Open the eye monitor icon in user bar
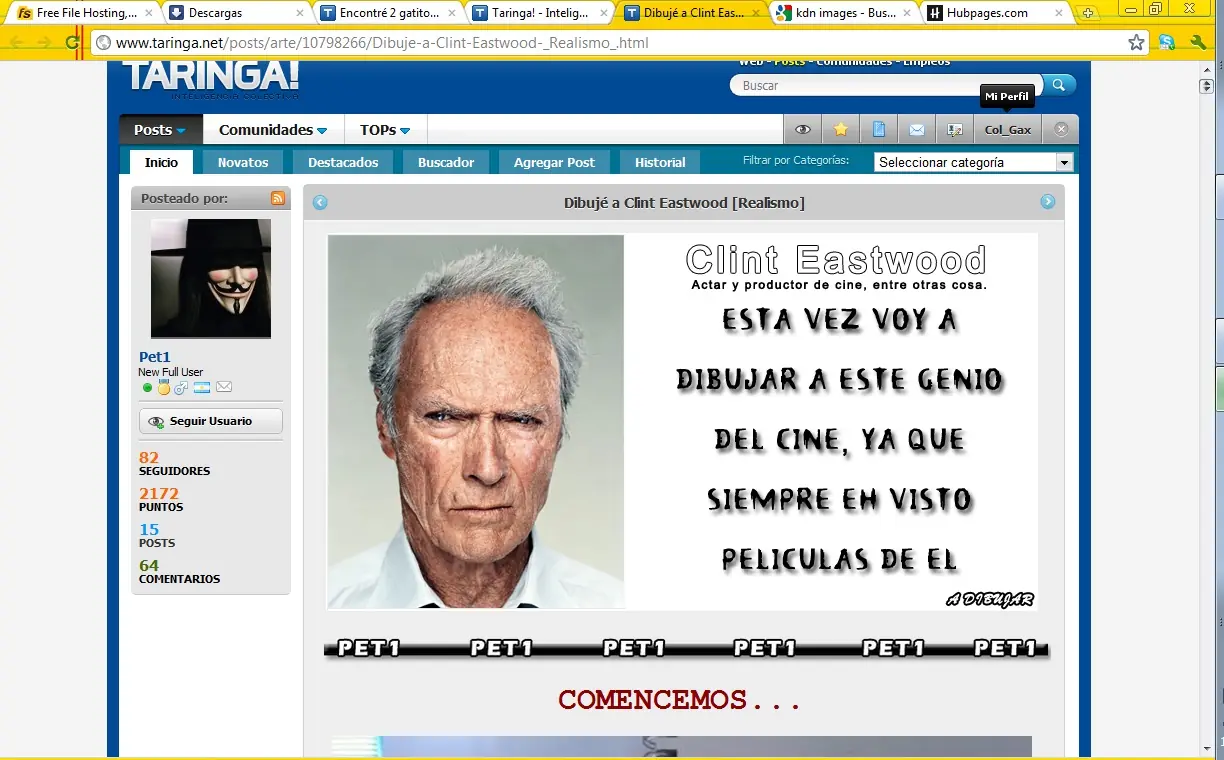Image resolution: width=1224 pixels, height=760 pixels. point(802,130)
